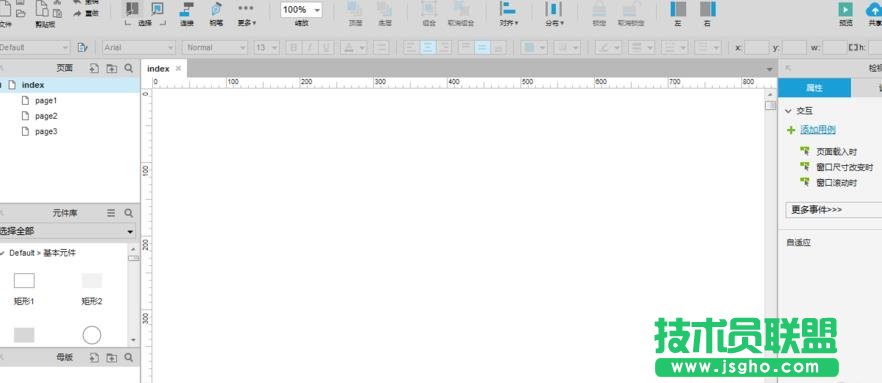Select page2 in the pages tree
882x383 pixels.
(x=46, y=116)
